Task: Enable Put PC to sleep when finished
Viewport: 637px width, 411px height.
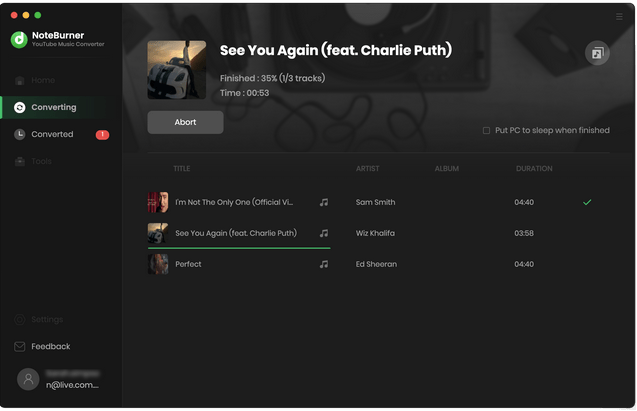Action: click(x=486, y=130)
